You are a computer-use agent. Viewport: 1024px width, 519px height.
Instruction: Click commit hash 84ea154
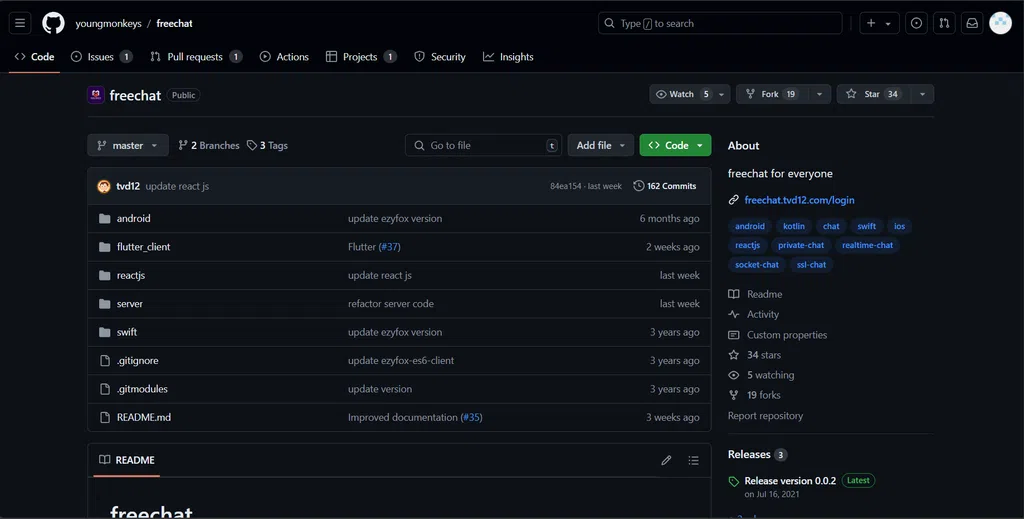pos(566,186)
